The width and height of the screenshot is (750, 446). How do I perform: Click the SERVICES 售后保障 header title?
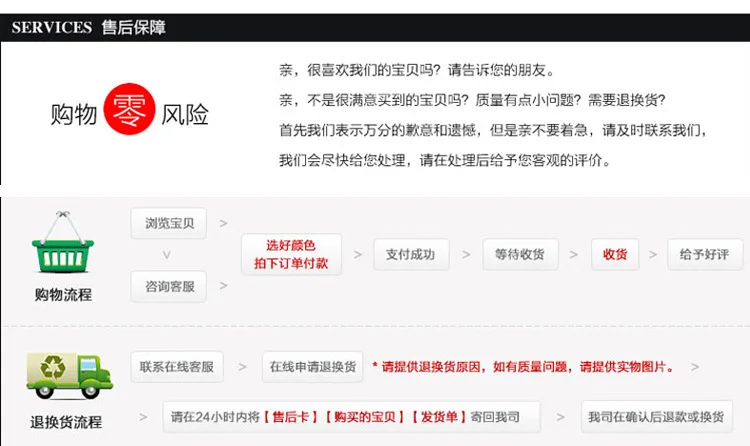88,27
